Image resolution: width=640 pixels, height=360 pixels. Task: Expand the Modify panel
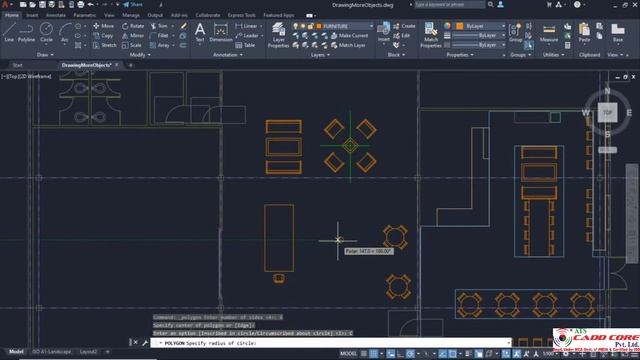tap(140, 55)
